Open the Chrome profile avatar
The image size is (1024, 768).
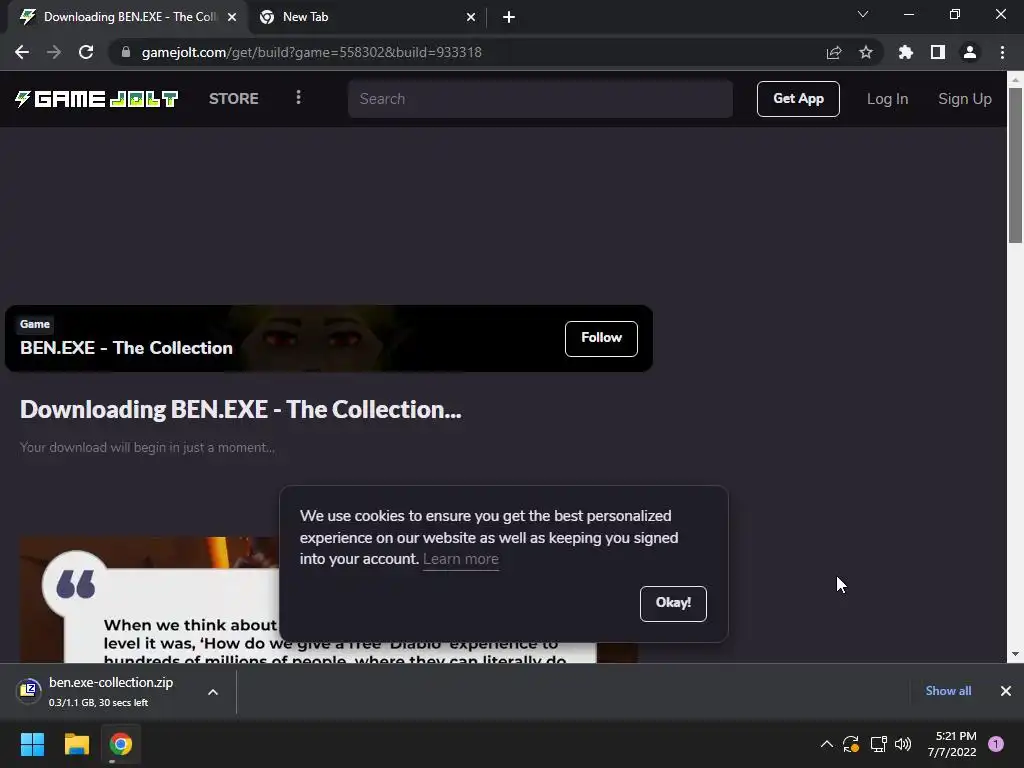(x=970, y=52)
